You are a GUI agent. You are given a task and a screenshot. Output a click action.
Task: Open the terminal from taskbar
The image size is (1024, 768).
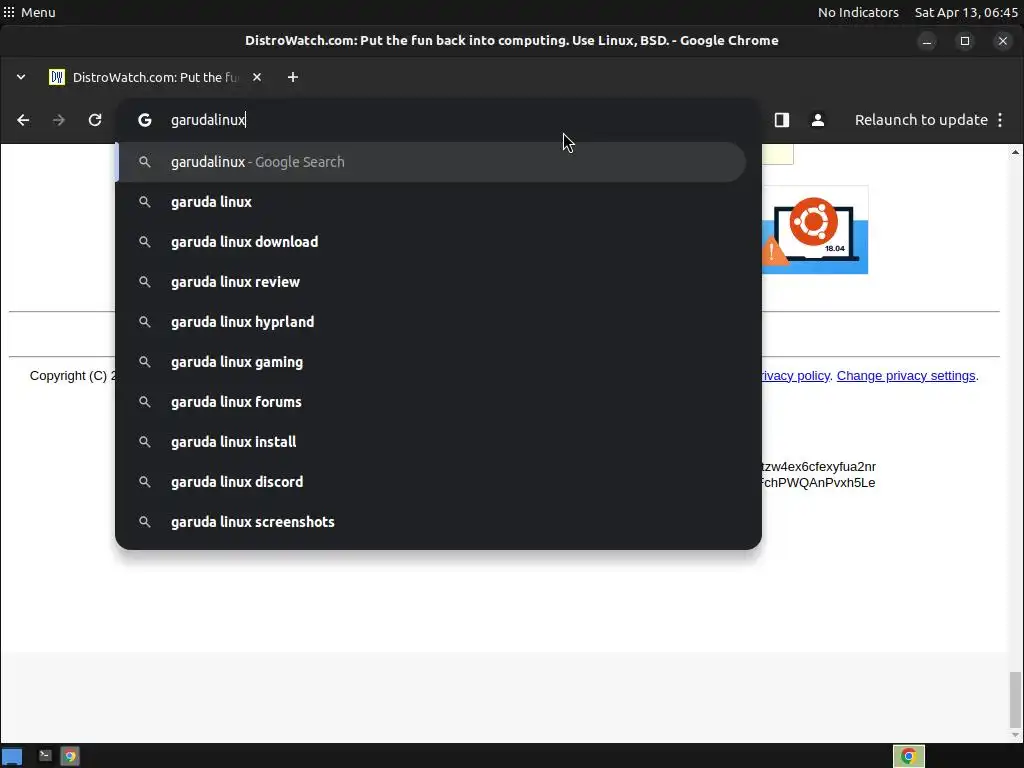[x=44, y=756]
